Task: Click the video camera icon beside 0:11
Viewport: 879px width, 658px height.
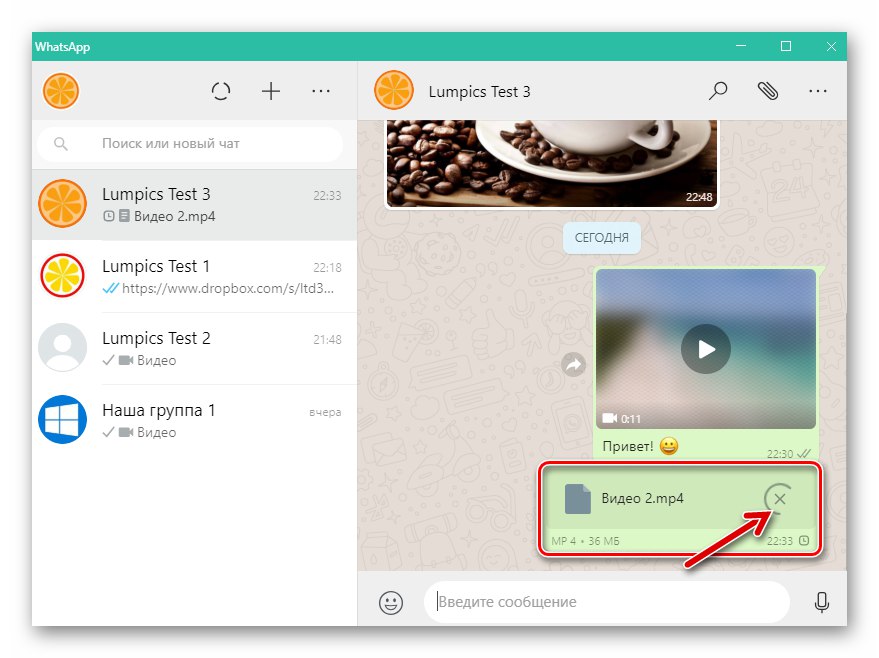Action: tap(609, 418)
